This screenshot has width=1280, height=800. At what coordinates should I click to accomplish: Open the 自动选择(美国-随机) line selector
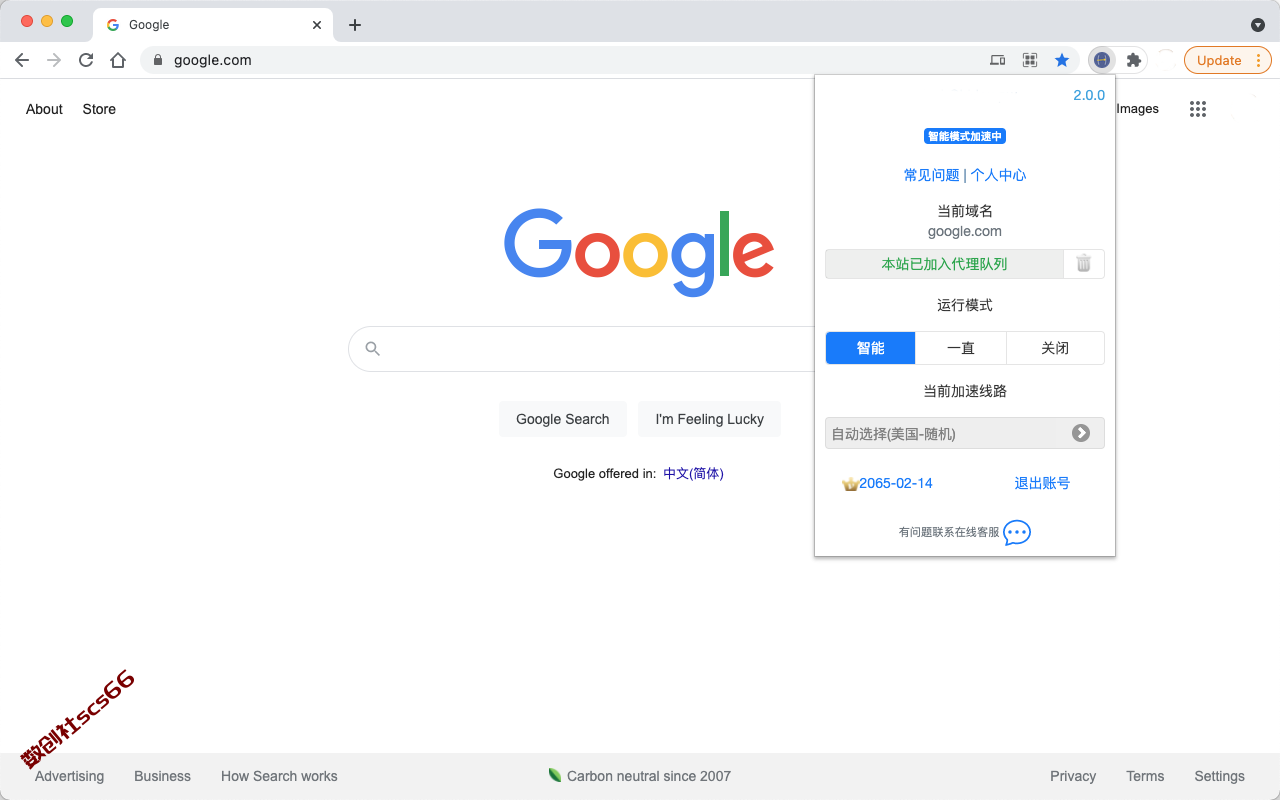point(965,433)
